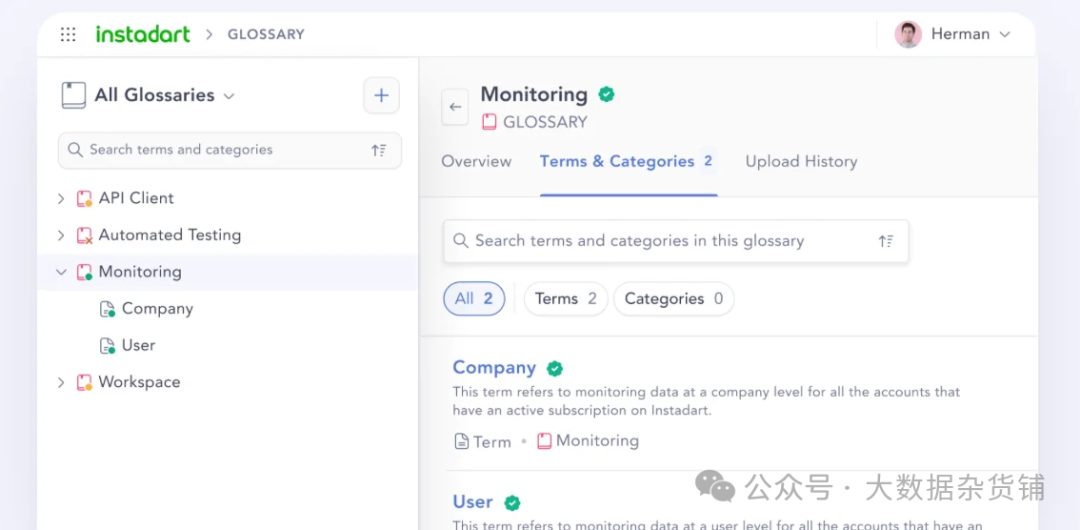Switch to the Overview tab
1080x530 pixels.
click(476, 161)
